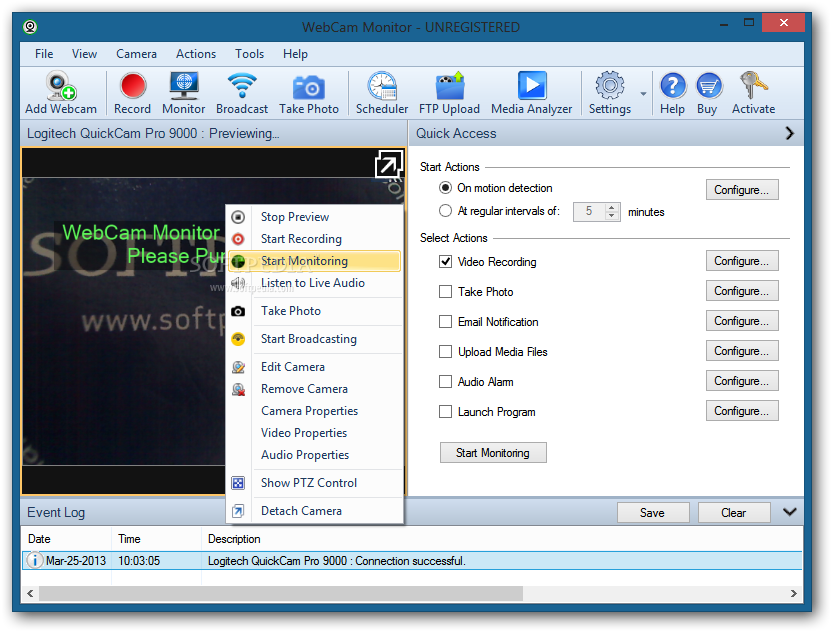Click the Stop Preview icon in context menu
The image size is (832, 632).
click(238, 217)
